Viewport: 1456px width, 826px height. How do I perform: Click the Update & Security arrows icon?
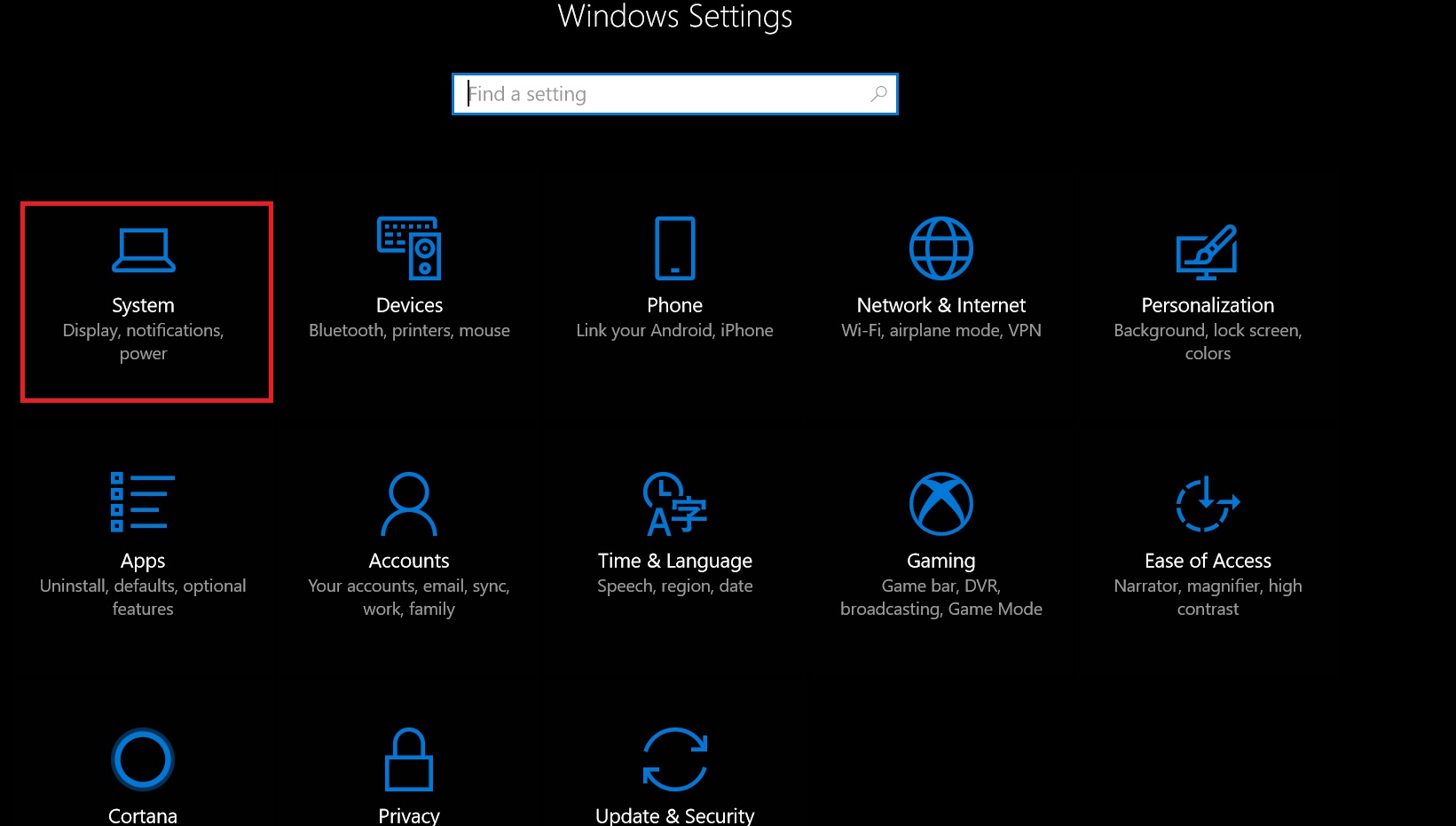coord(674,759)
